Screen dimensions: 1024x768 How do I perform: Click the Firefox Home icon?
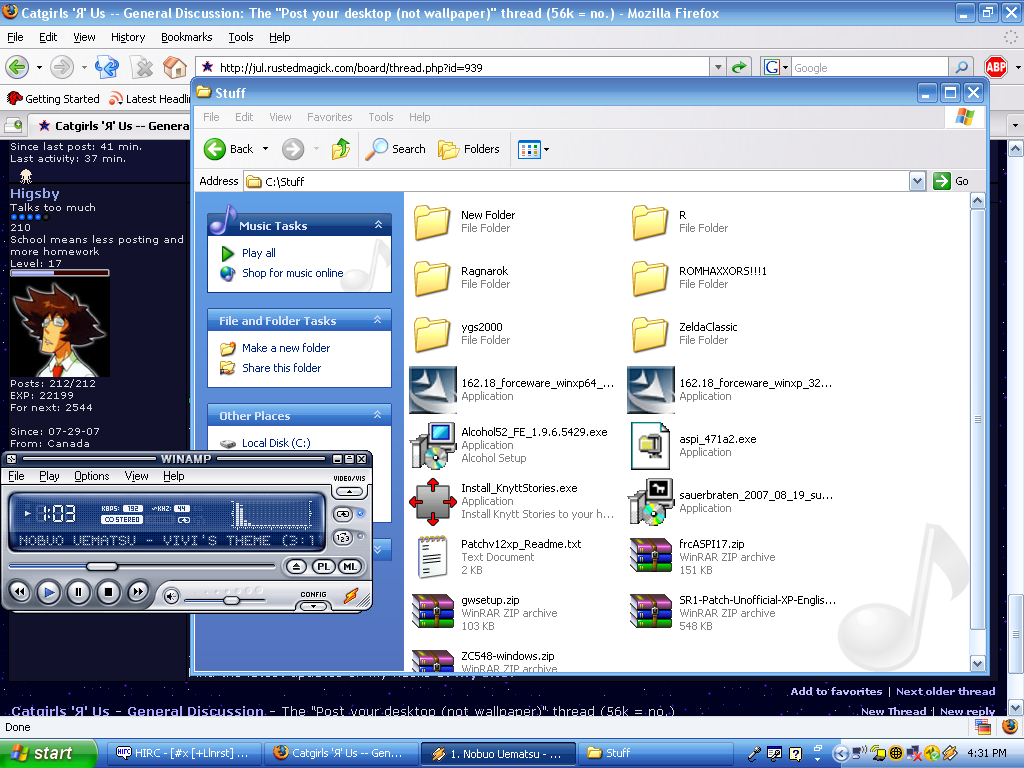point(175,67)
